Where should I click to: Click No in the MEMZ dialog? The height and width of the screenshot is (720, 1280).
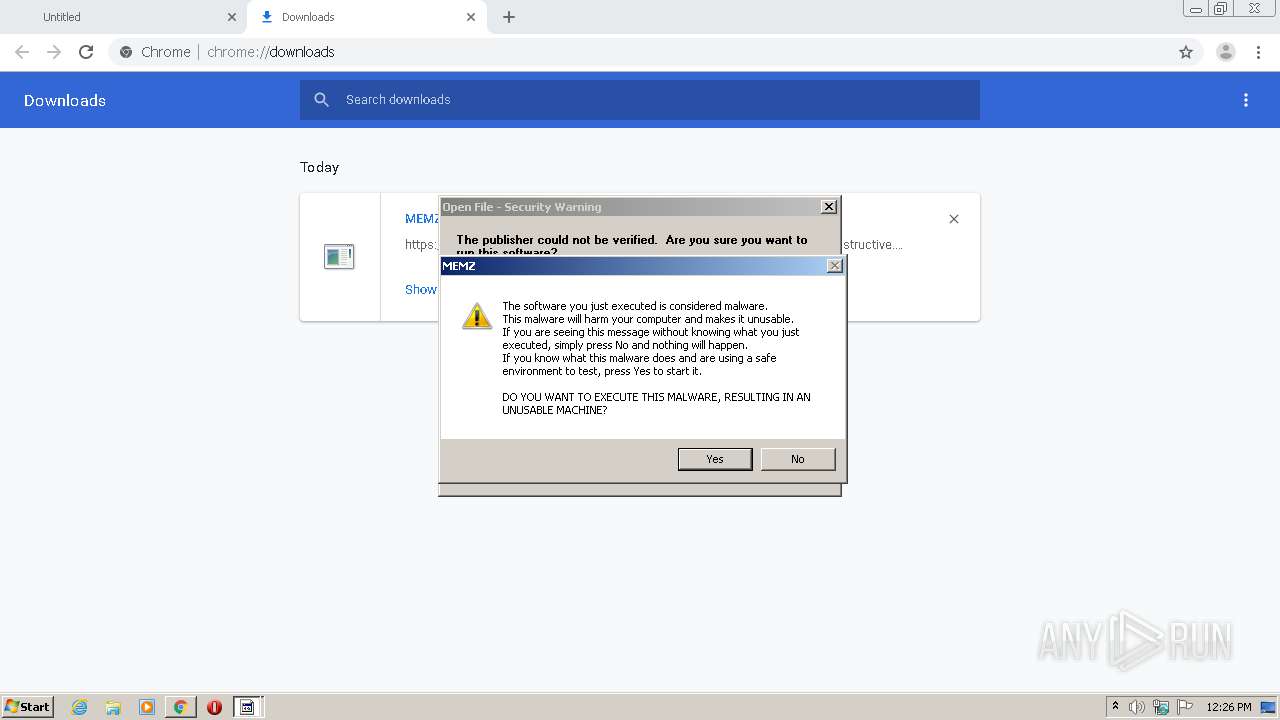797,459
